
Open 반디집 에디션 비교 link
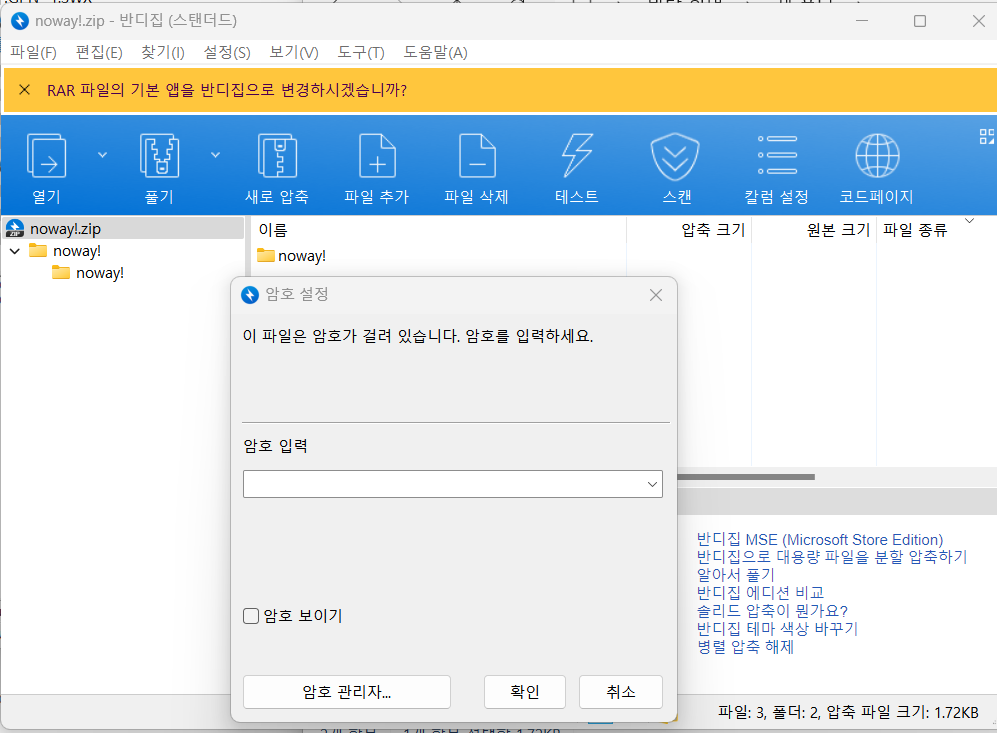[760, 593]
